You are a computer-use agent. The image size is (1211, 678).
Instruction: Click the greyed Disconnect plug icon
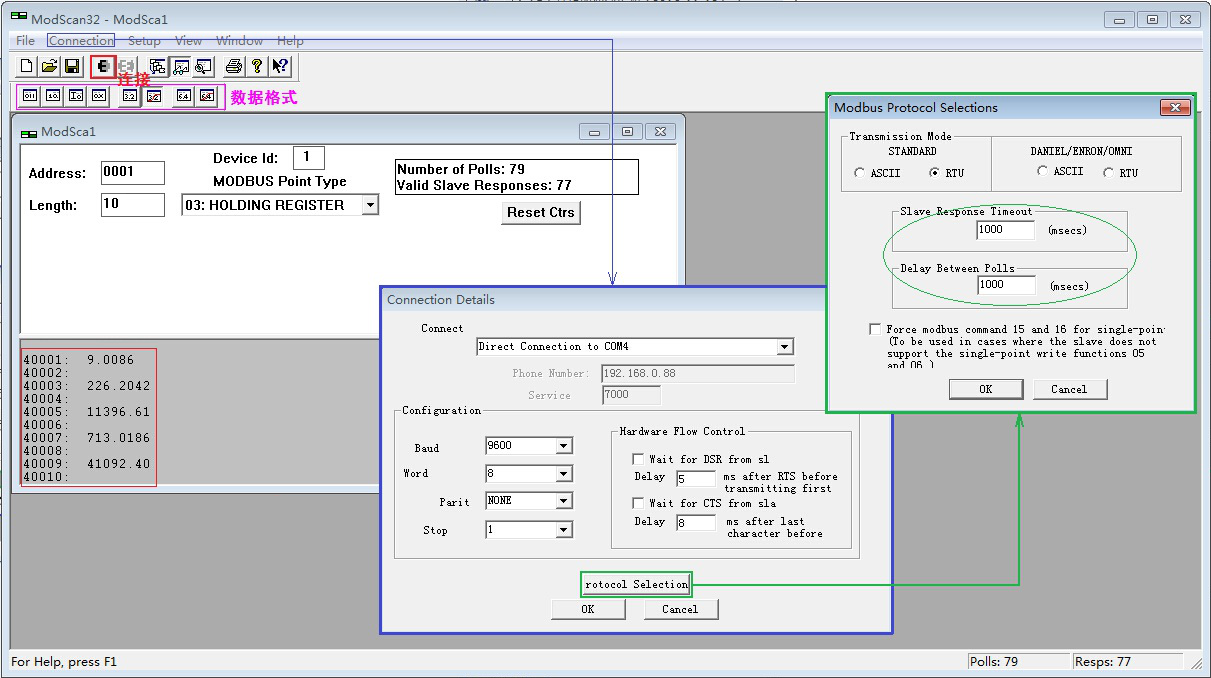(x=127, y=67)
